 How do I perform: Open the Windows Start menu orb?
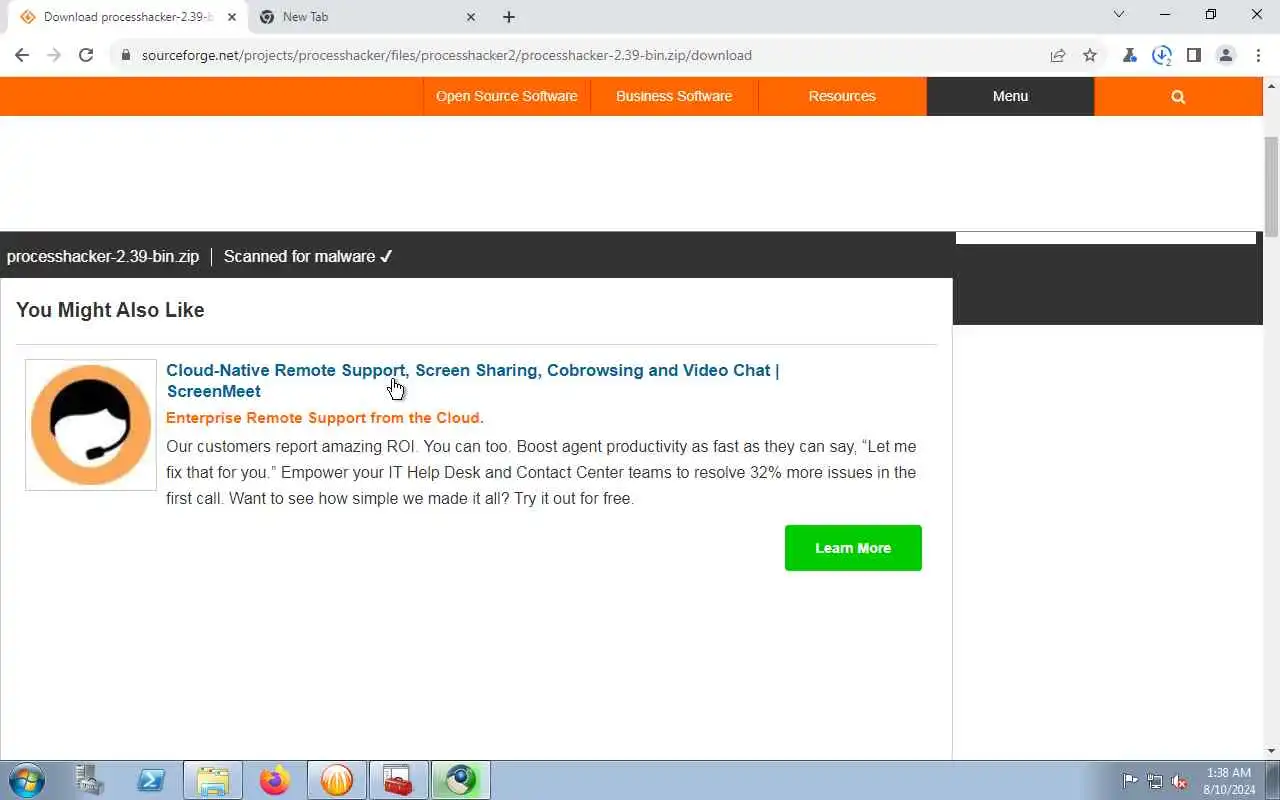[x=27, y=780]
